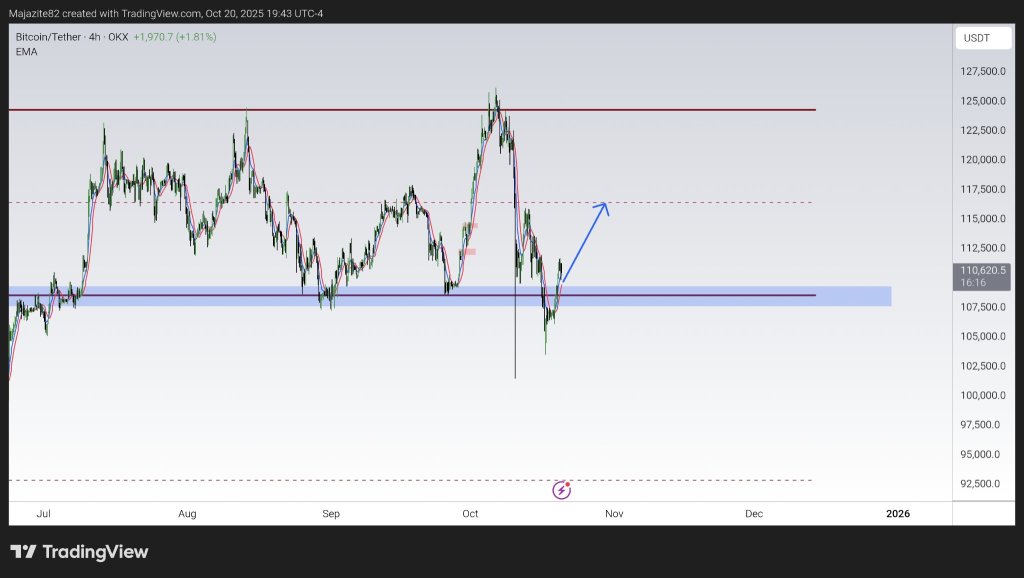Image resolution: width=1024 pixels, height=578 pixels.
Task: Click the 125,000.0 price scale label
Action: tap(983, 101)
